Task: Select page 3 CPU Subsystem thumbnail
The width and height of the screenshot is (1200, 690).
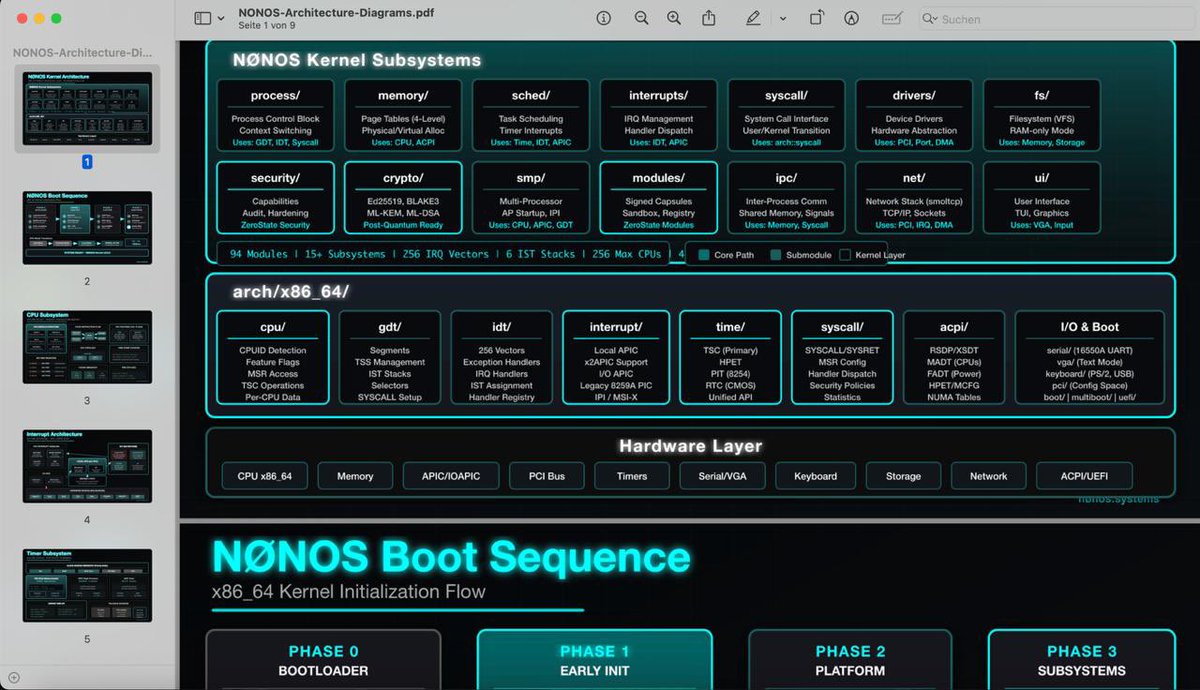Action: click(x=87, y=347)
